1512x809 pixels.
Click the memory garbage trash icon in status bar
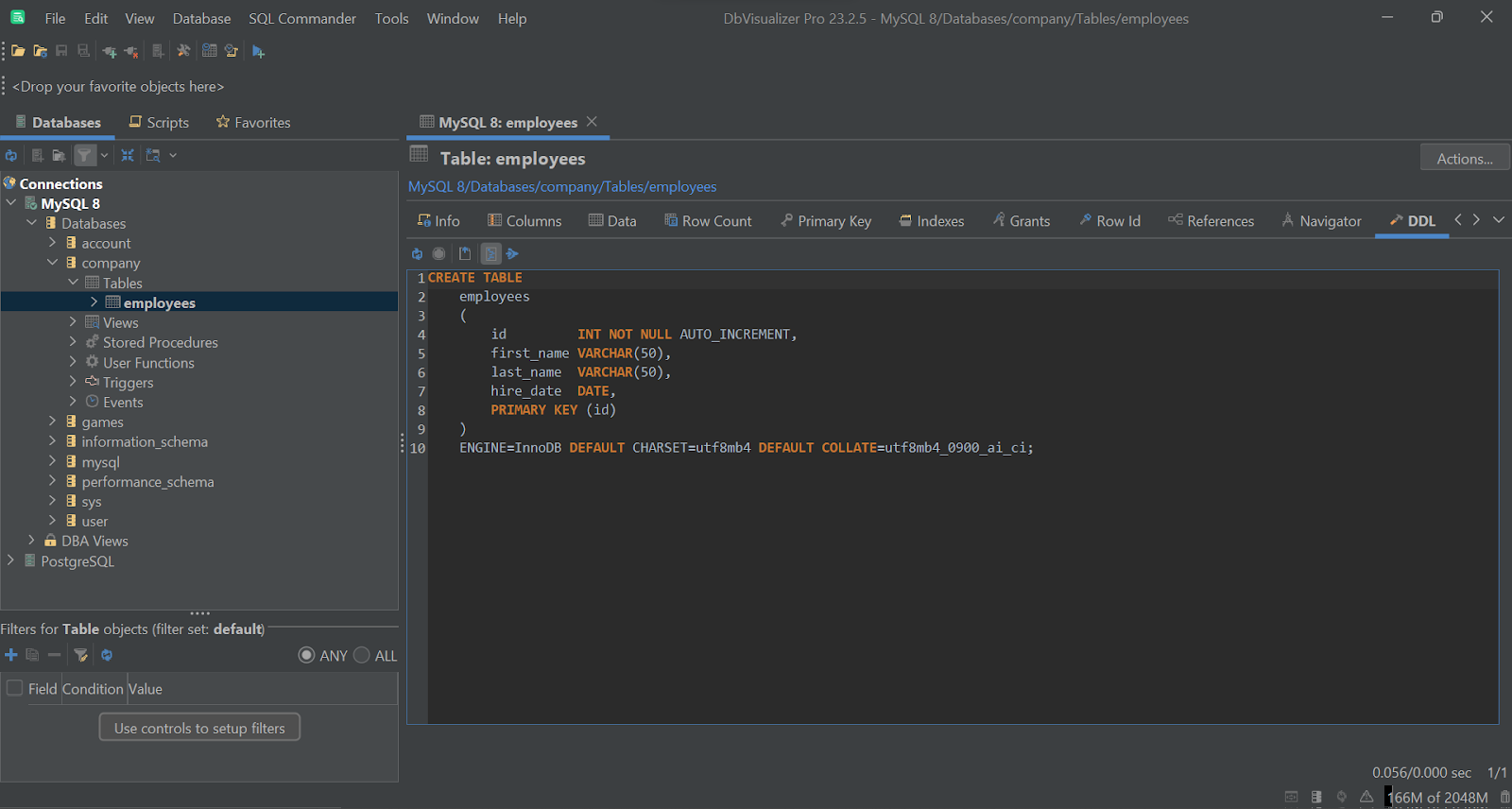[x=1504, y=797]
